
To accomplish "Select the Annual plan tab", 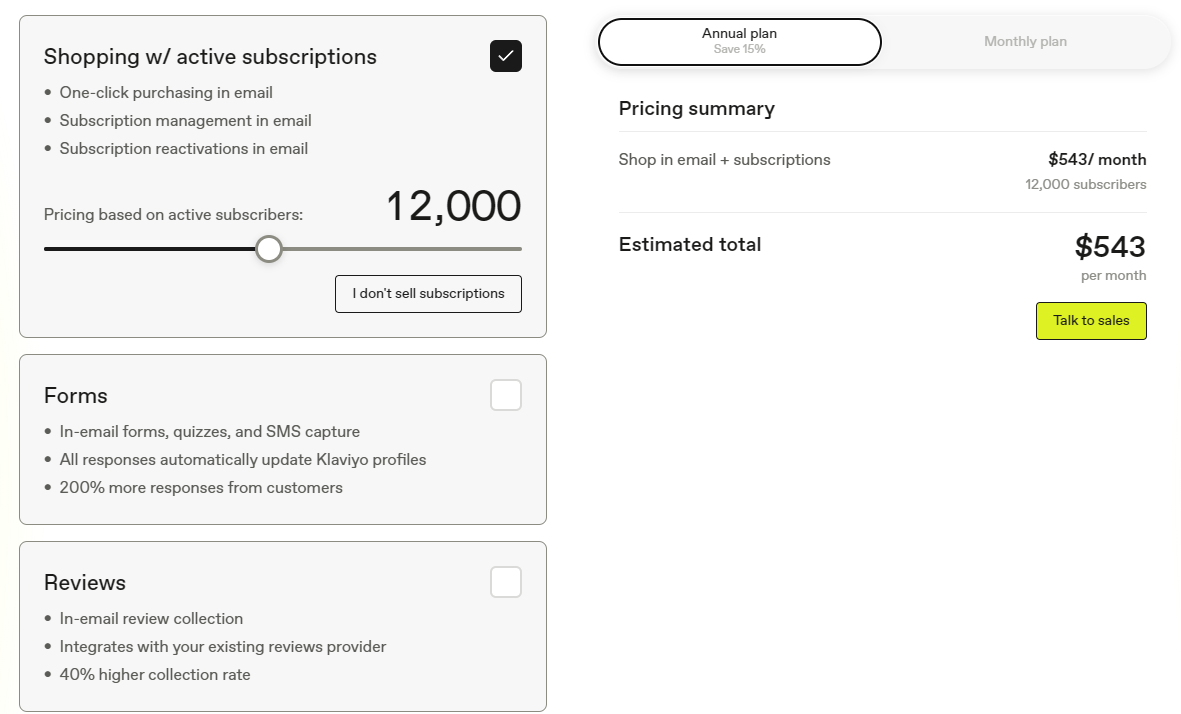I will [x=740, y=41].
